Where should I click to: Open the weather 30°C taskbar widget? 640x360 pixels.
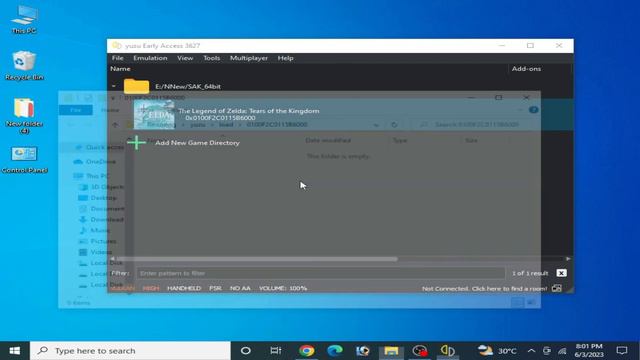[x=497, y=351]
